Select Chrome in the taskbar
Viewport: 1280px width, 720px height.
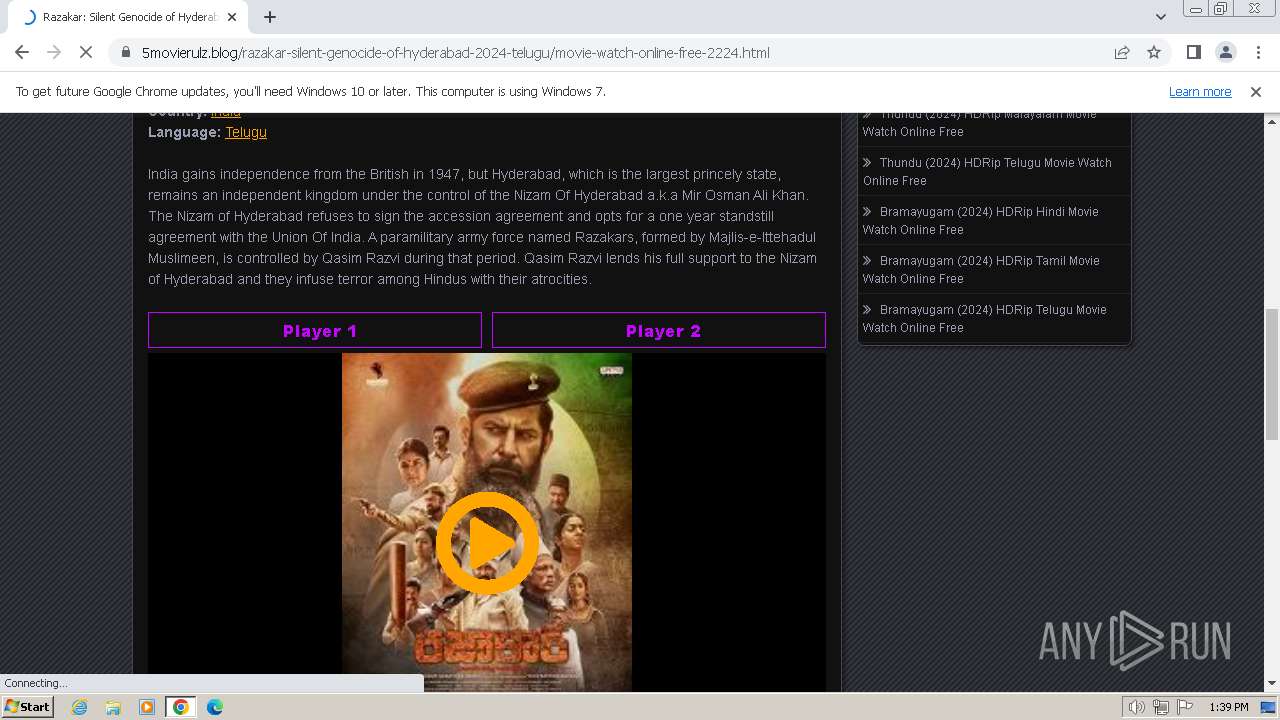point(180,707)
